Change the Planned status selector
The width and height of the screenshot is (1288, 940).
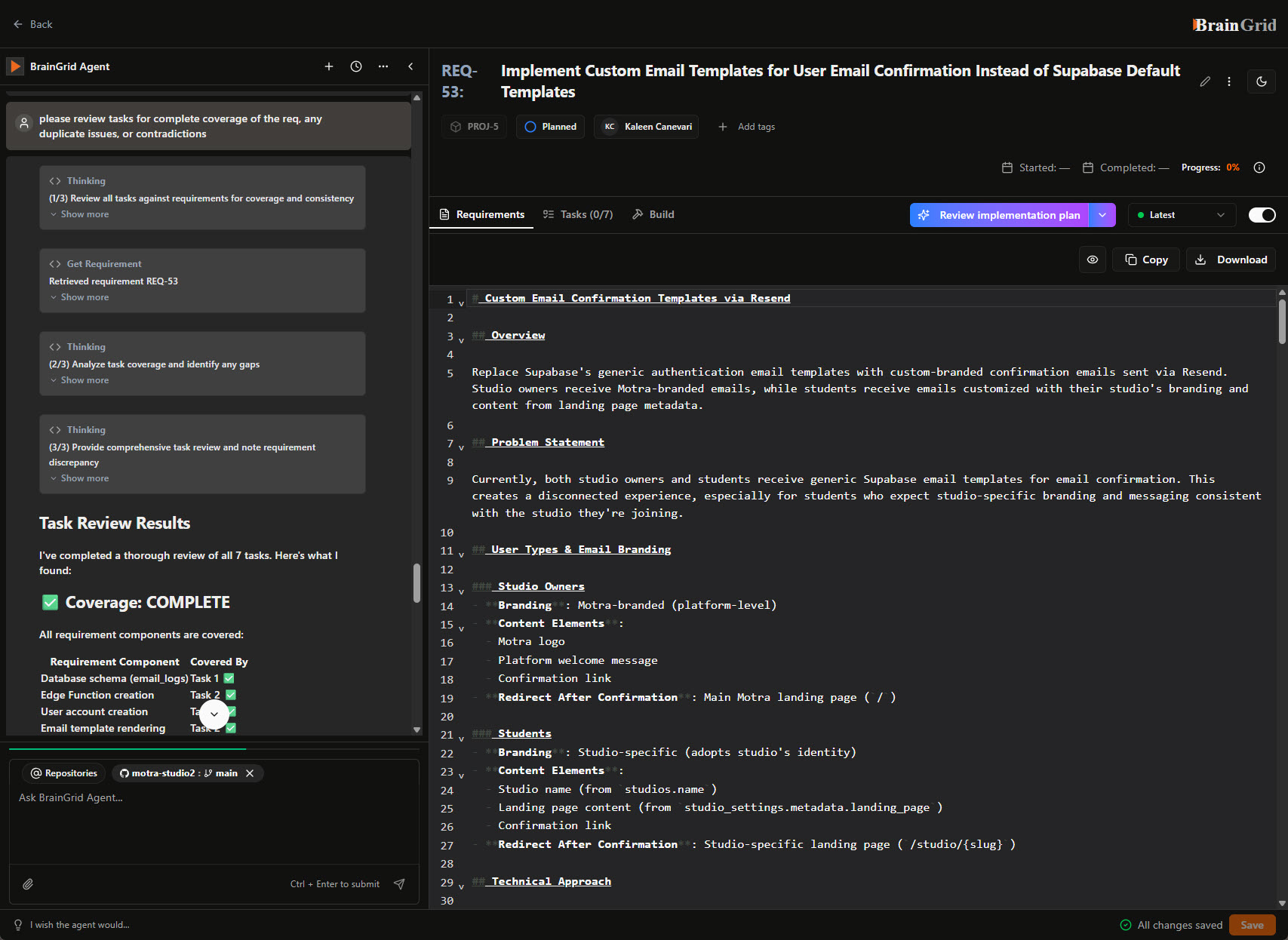550,127
